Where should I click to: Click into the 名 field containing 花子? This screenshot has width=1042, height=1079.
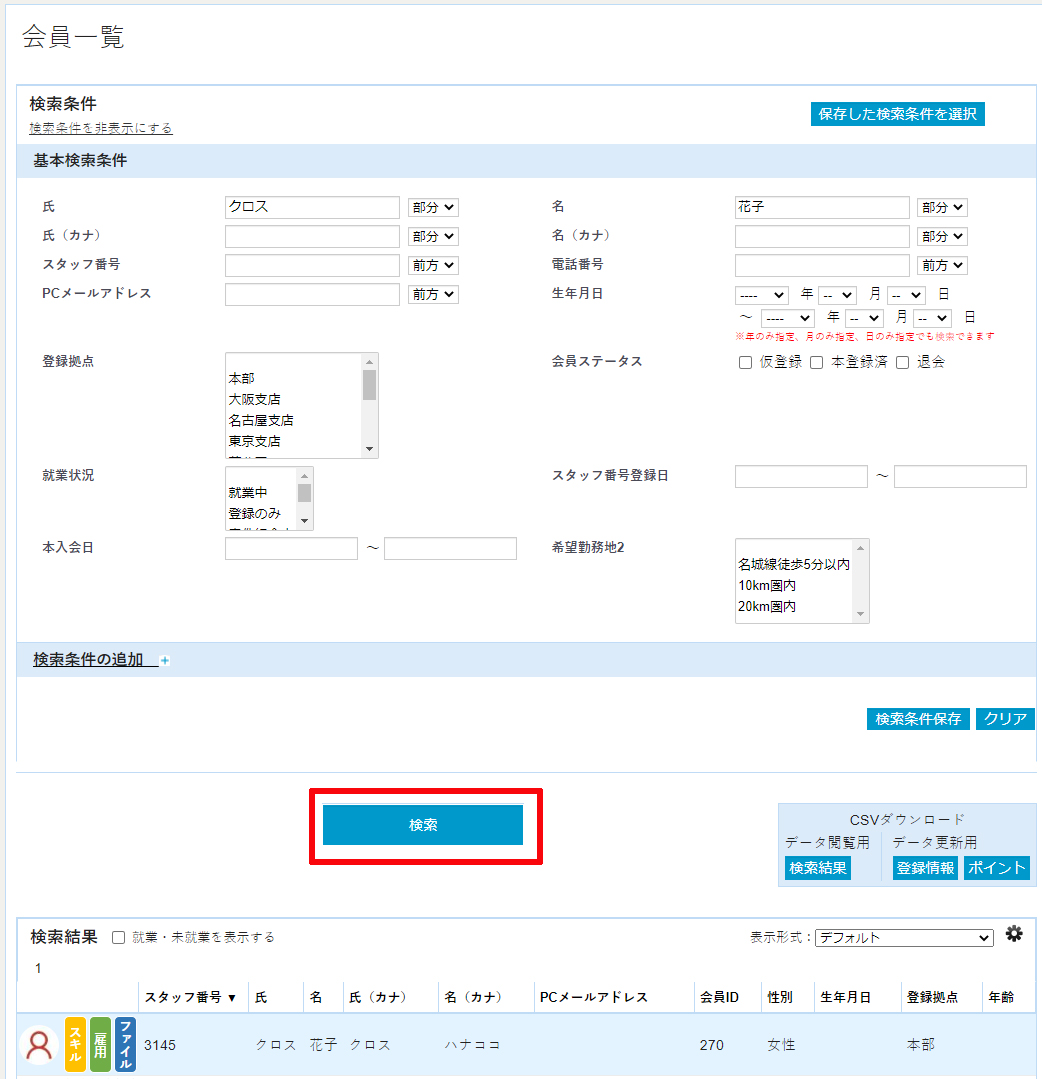click(x=822, y=207)
